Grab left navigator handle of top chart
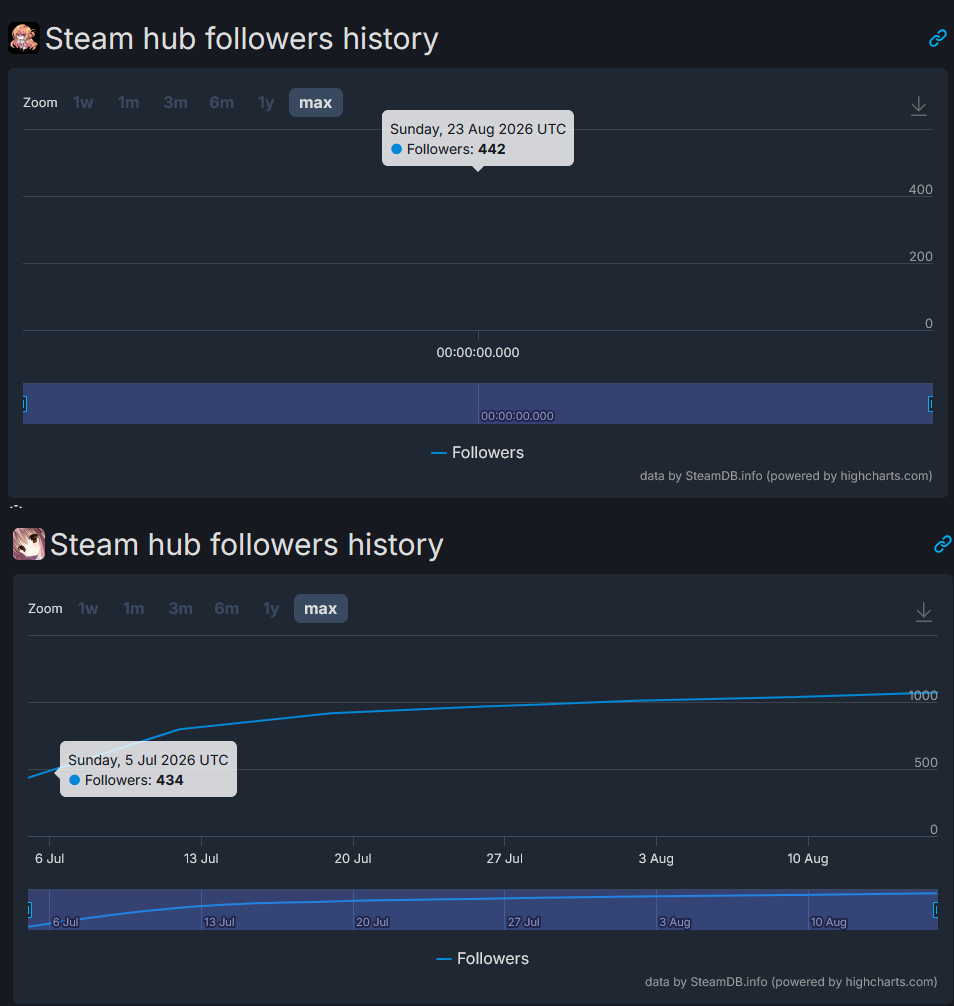The width and height of the screenshot is (954, 1006). pos(24,404)
